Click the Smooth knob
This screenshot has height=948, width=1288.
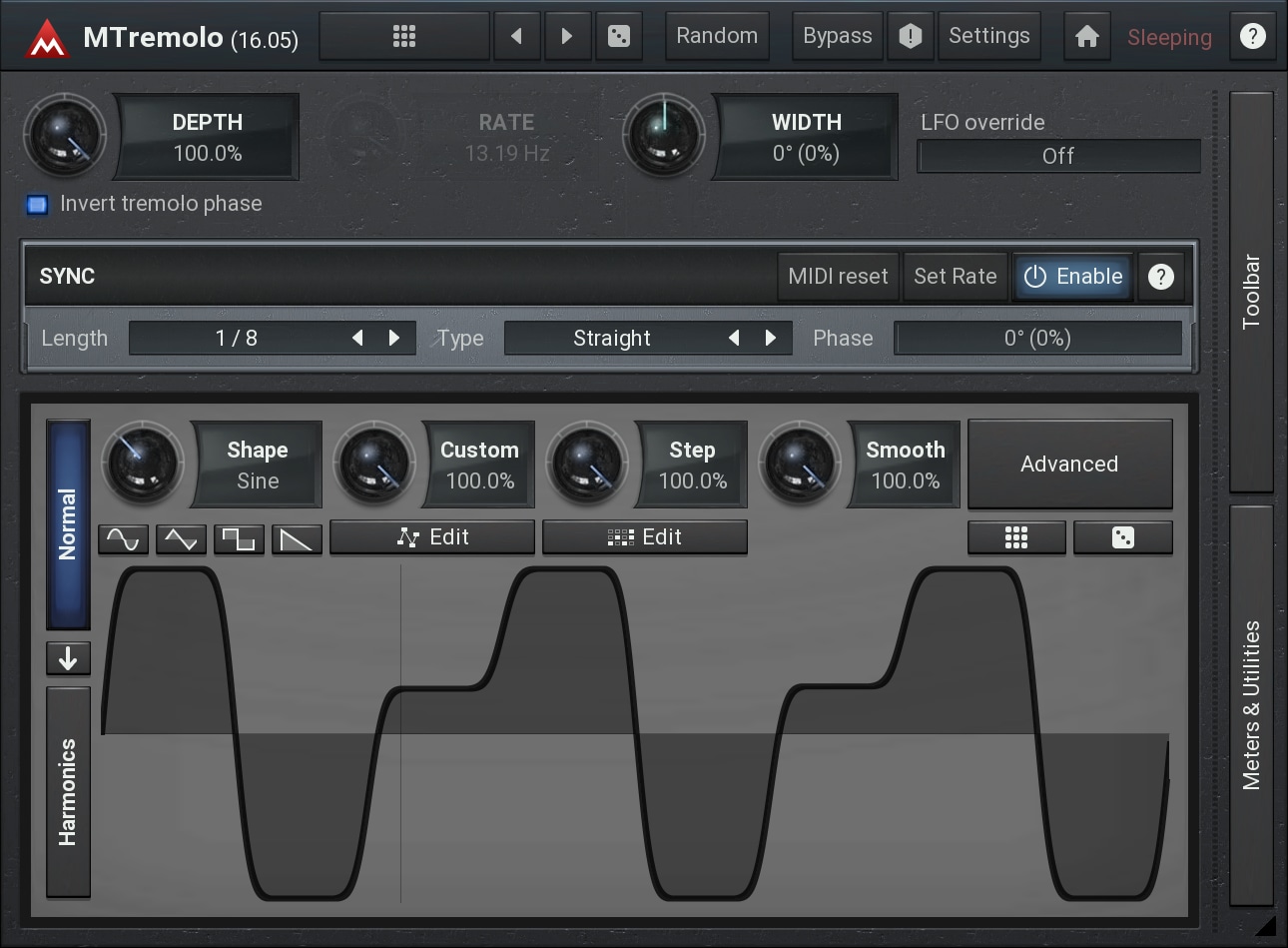point(800,465)
